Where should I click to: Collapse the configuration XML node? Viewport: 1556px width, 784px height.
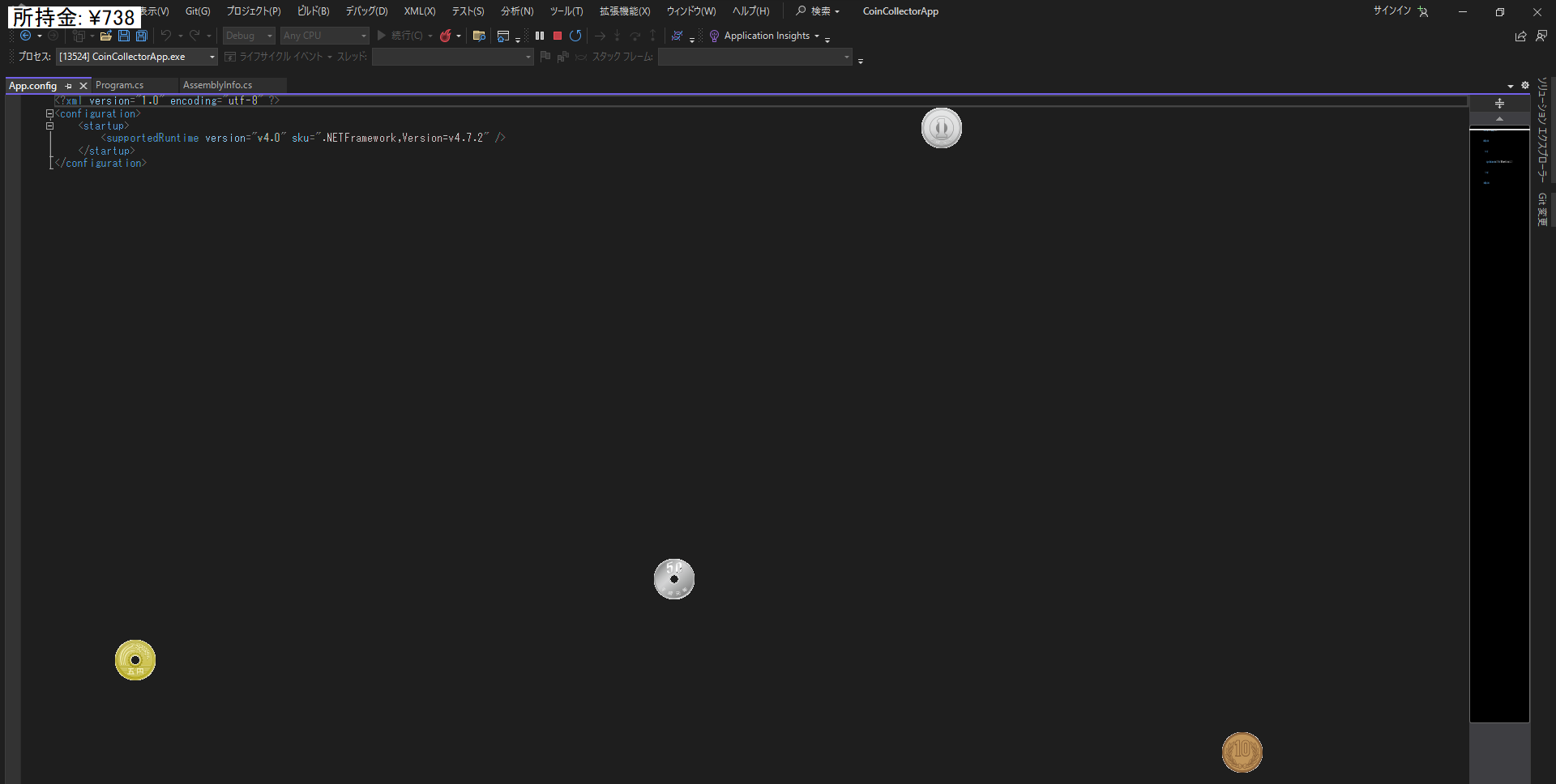pyautogui.click(x=49, y=114)
